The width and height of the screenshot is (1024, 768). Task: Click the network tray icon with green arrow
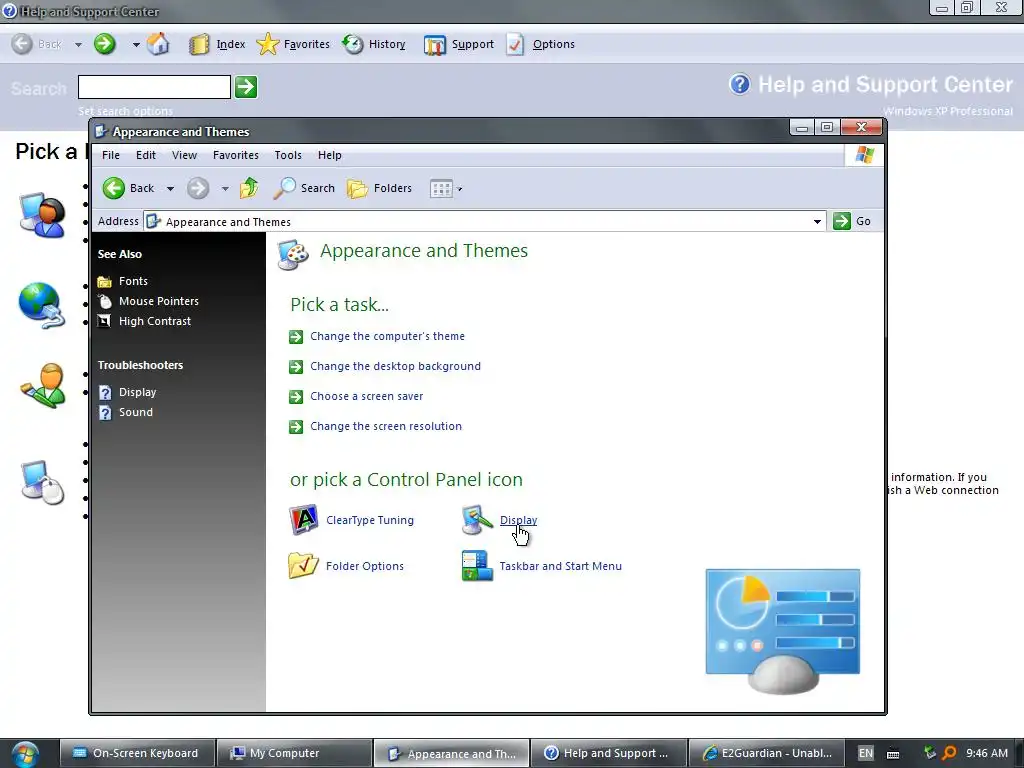point(929,753)
